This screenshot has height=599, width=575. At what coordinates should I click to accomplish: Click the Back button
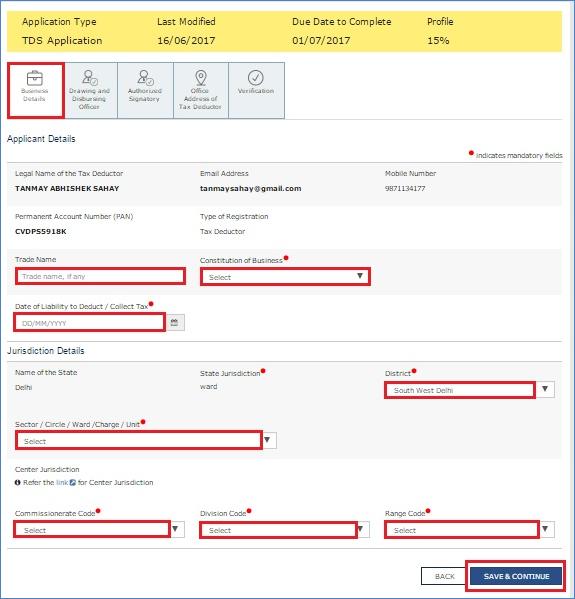click(x=445, y=576)
